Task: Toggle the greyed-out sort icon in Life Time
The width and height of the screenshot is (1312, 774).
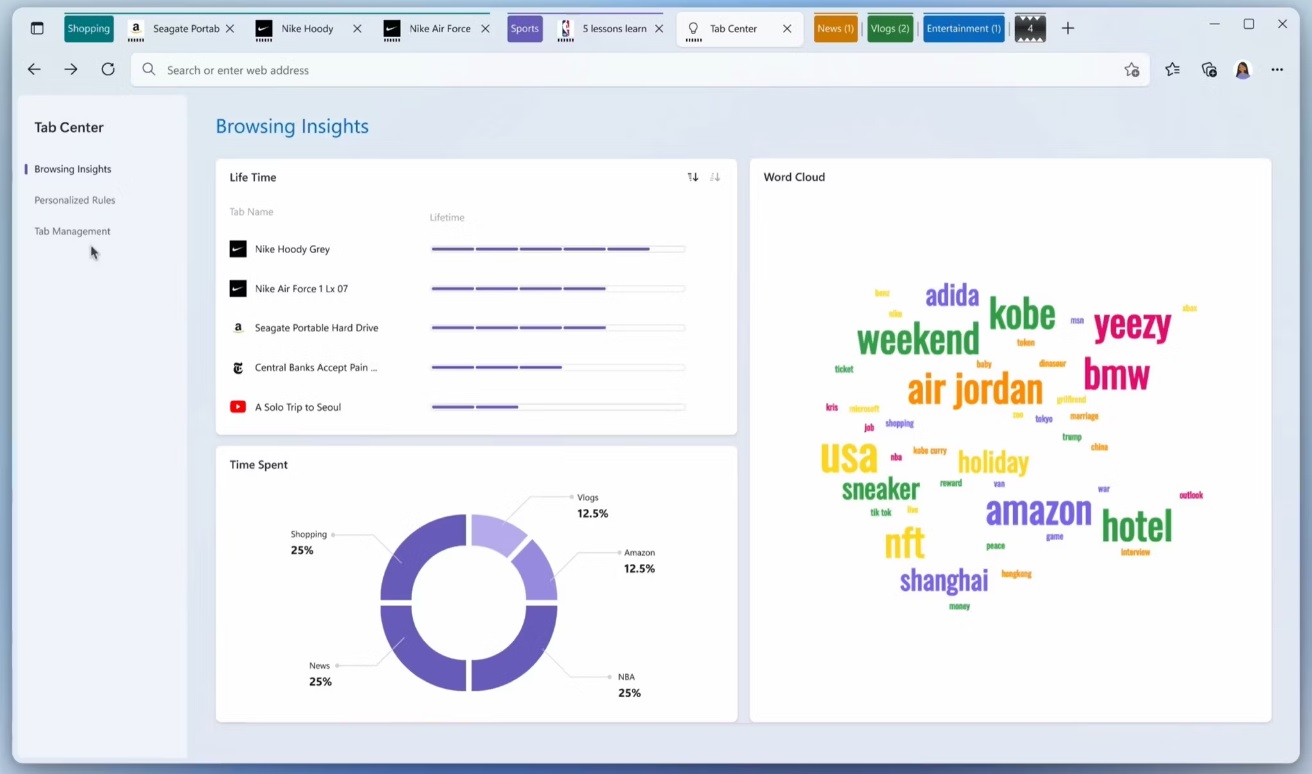Action: [715, 177]
